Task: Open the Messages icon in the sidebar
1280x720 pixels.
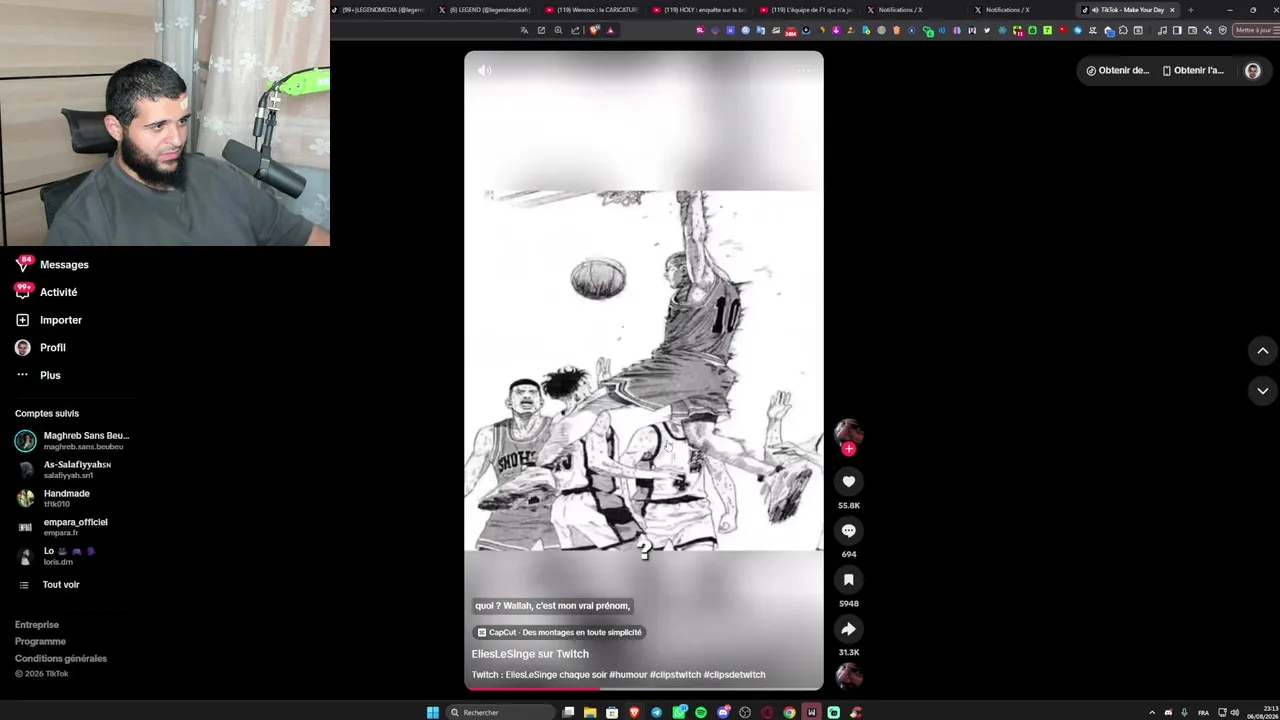Action: (x=23, y=265)
